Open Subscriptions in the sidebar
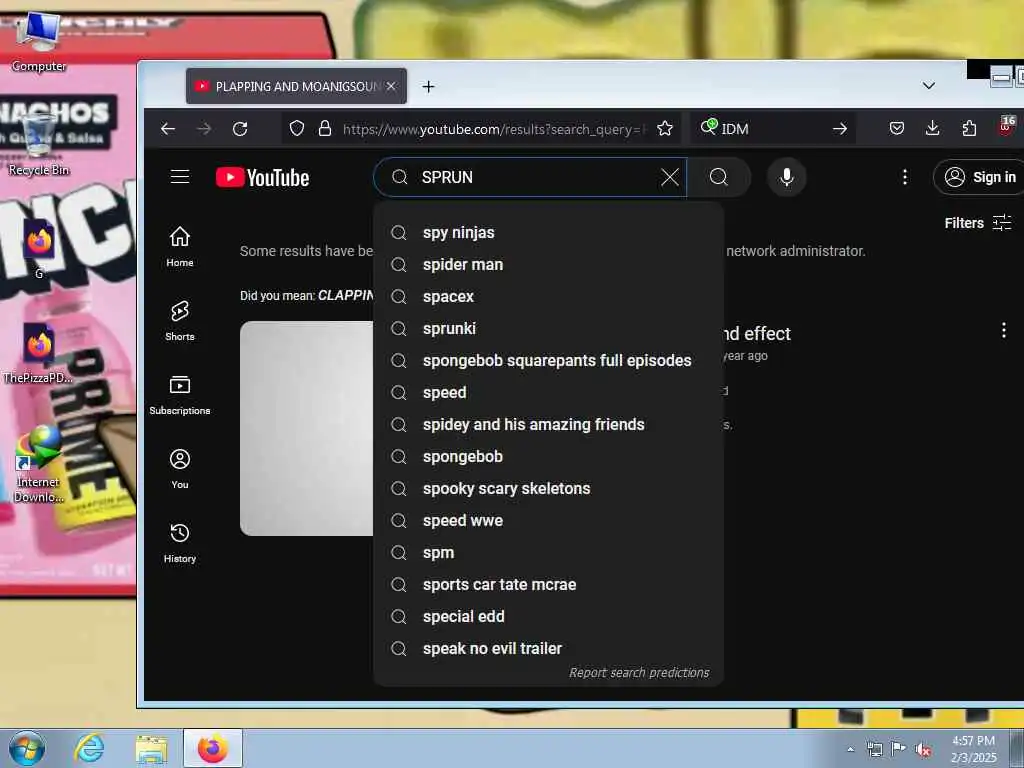 pos(180,395)
